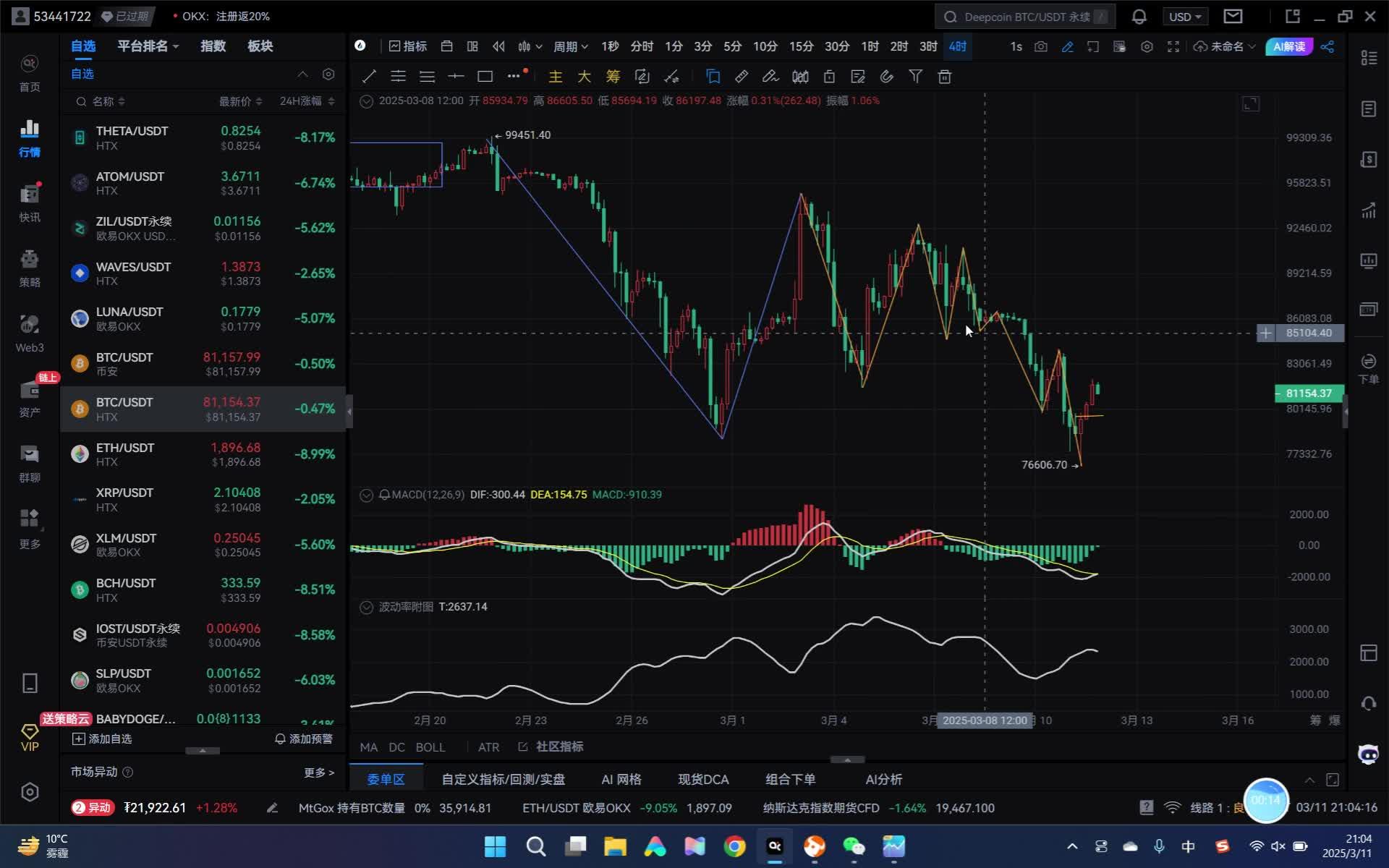Screen dimensions: 1389x868
Task: Toggle the MACD alert bell
Action: pyautogui.click(x=384, y=495)
